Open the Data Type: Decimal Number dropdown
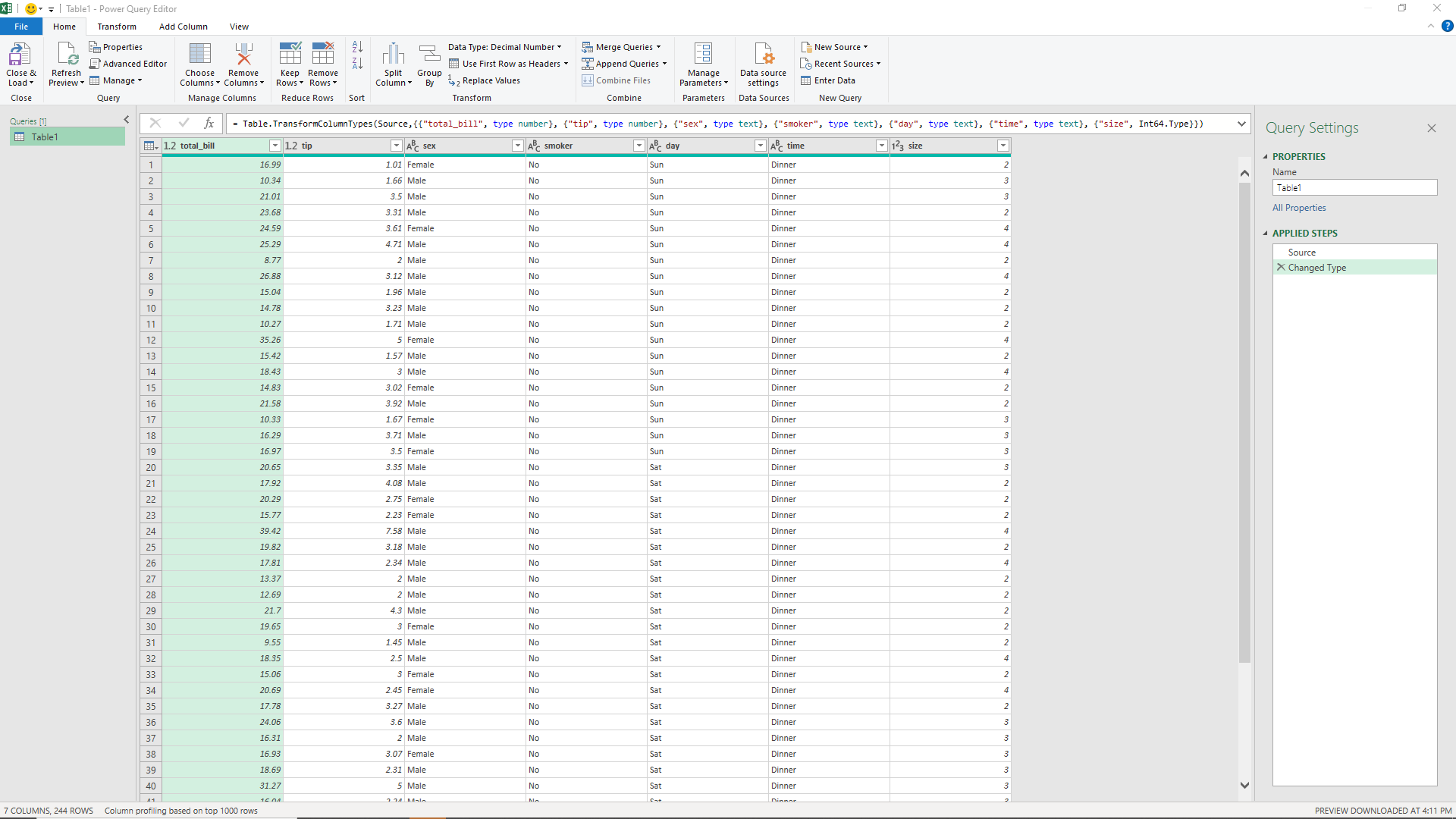The height and width of the screenshot is (819, 1456). point(559,46)
